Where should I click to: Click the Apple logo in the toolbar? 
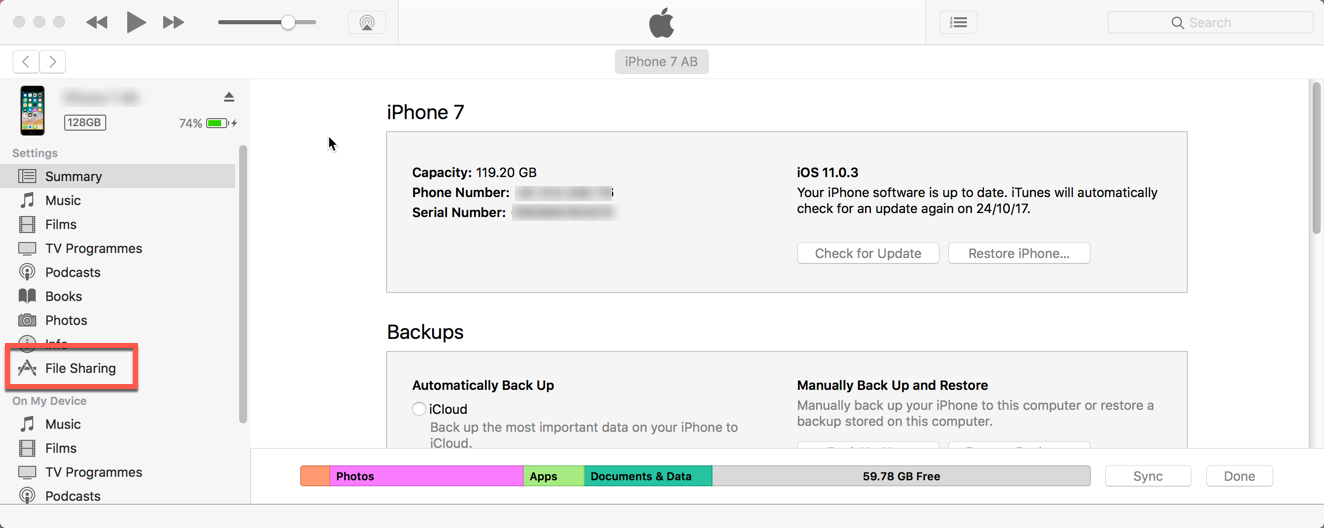tap(662, 22)
